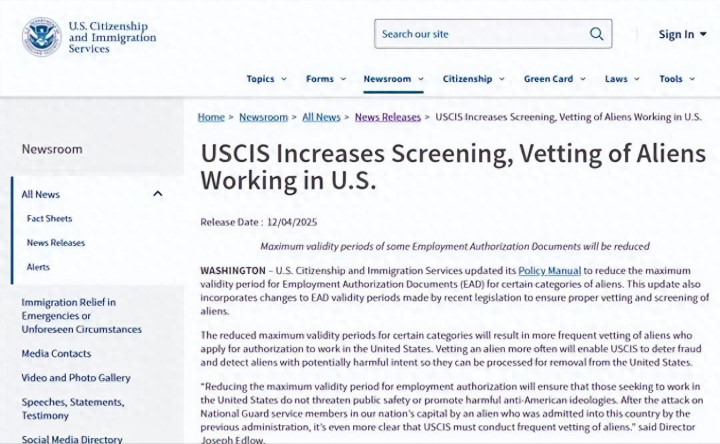720x444 pixels.
Task: Open the Policy Manual link
Action: (546, 270)
